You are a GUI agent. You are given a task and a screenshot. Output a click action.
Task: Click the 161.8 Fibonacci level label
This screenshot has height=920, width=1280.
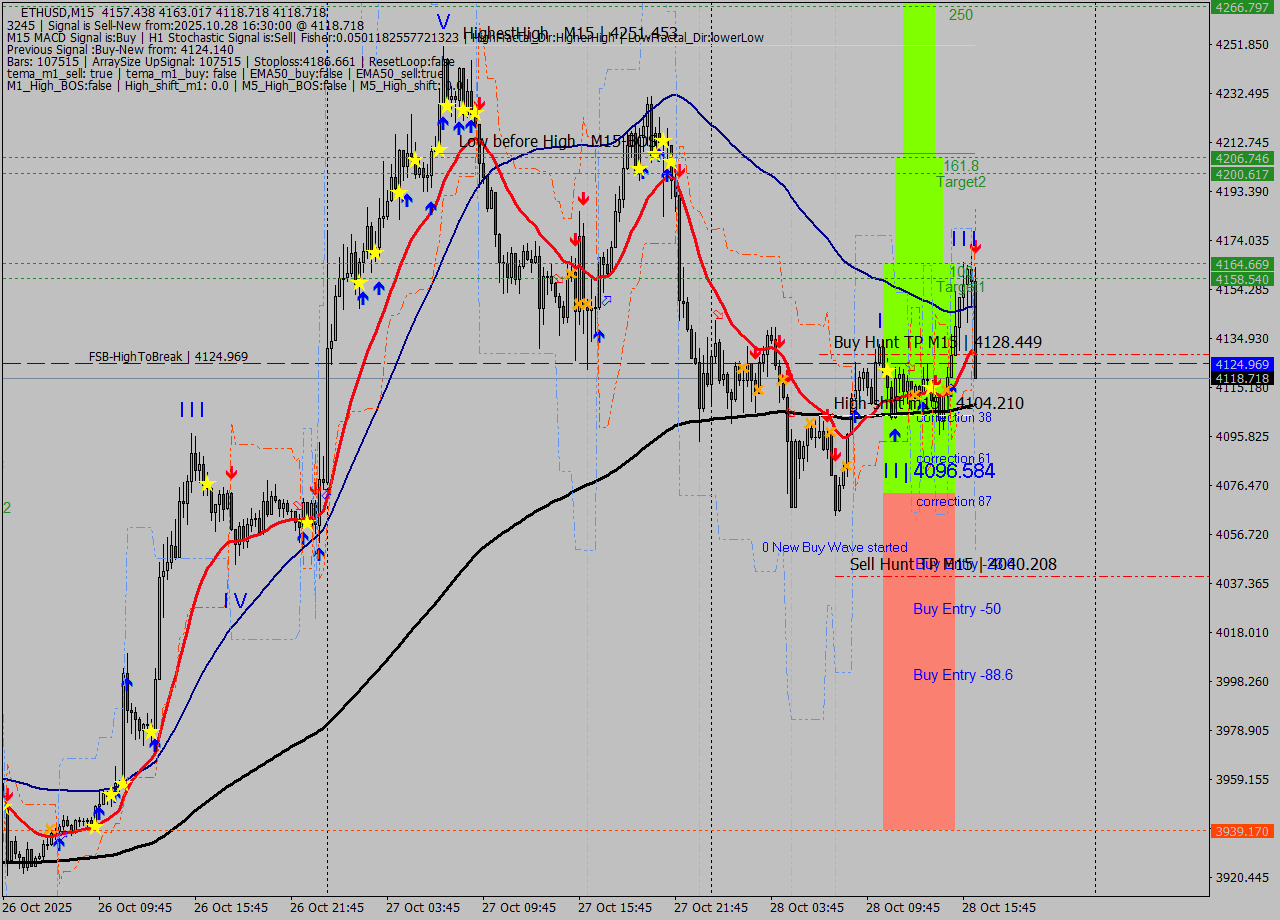tap(961, 166)
